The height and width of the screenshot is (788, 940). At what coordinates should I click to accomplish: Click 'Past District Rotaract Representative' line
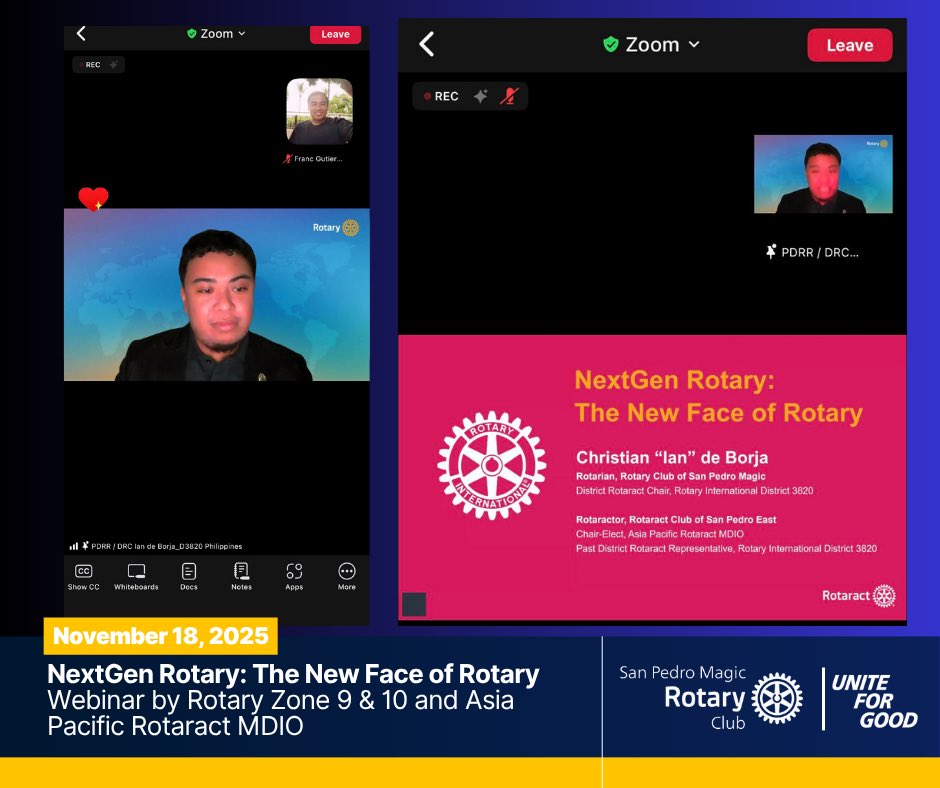726,548
